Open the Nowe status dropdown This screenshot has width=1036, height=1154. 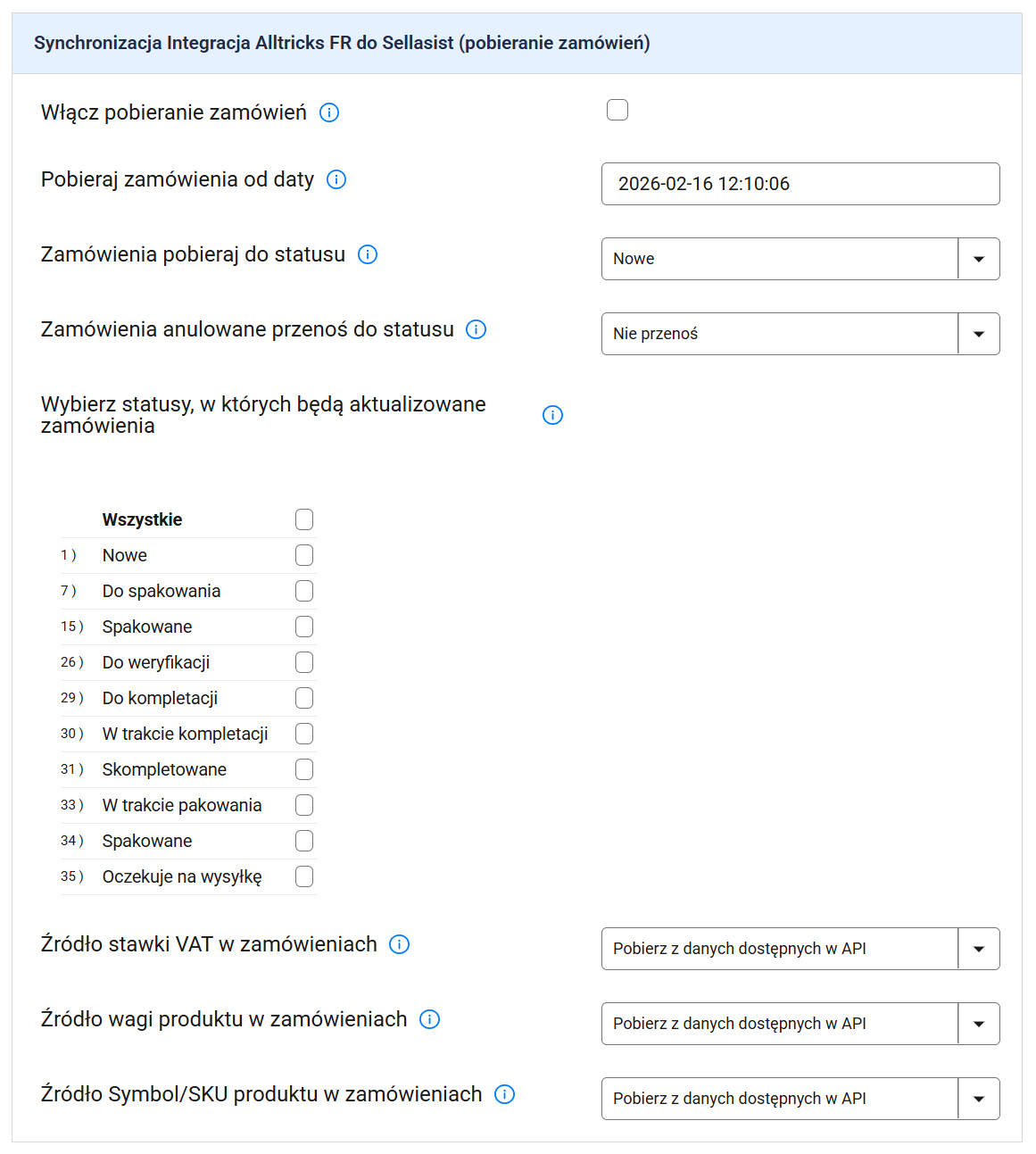(x=800, y=259)
